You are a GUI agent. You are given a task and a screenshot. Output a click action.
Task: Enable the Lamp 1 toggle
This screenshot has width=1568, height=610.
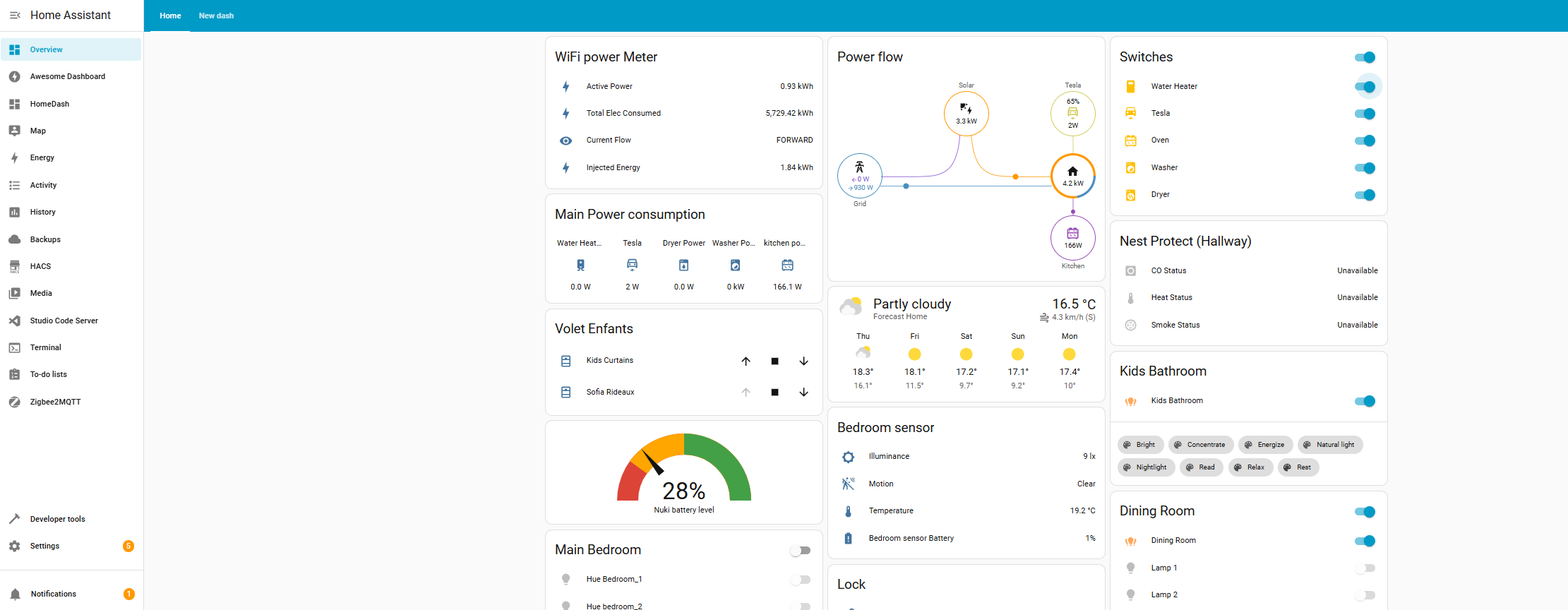point(1365,568)
